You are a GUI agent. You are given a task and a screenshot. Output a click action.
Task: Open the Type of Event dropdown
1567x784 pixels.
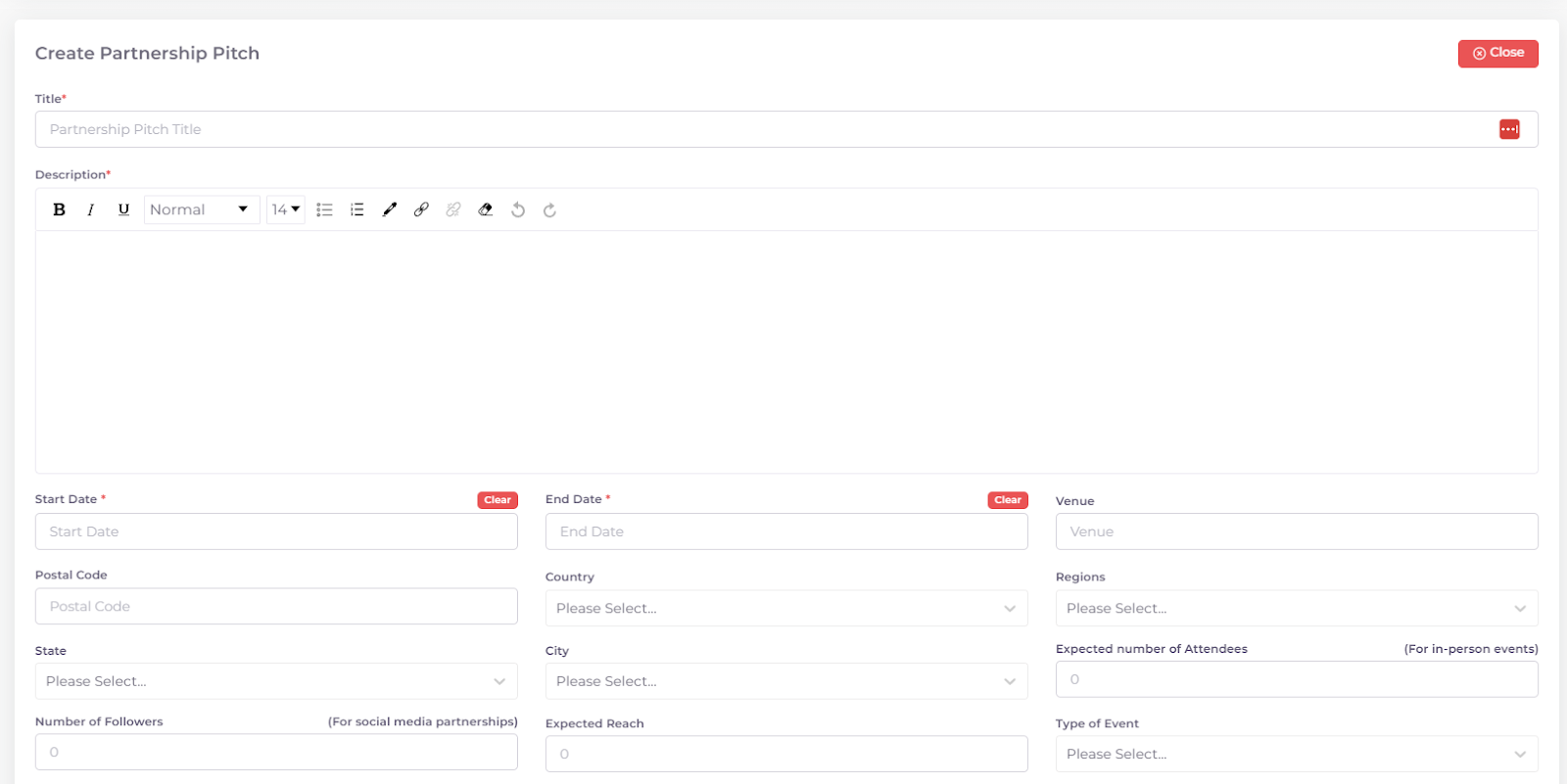pos(1296,754)
